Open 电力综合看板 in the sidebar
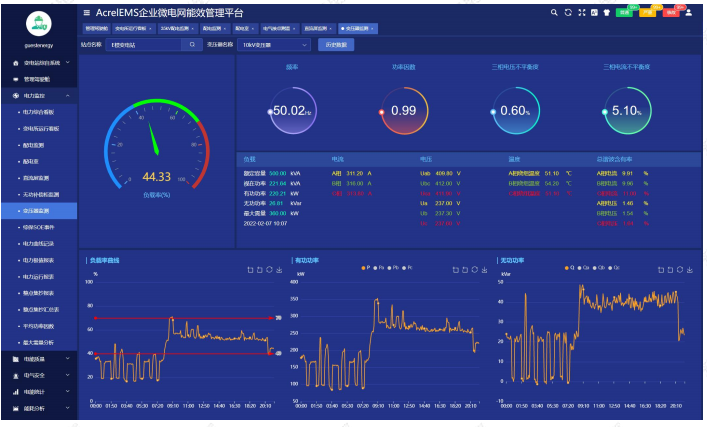Viewport: 707px width, 427px height. tap(39, 112)
